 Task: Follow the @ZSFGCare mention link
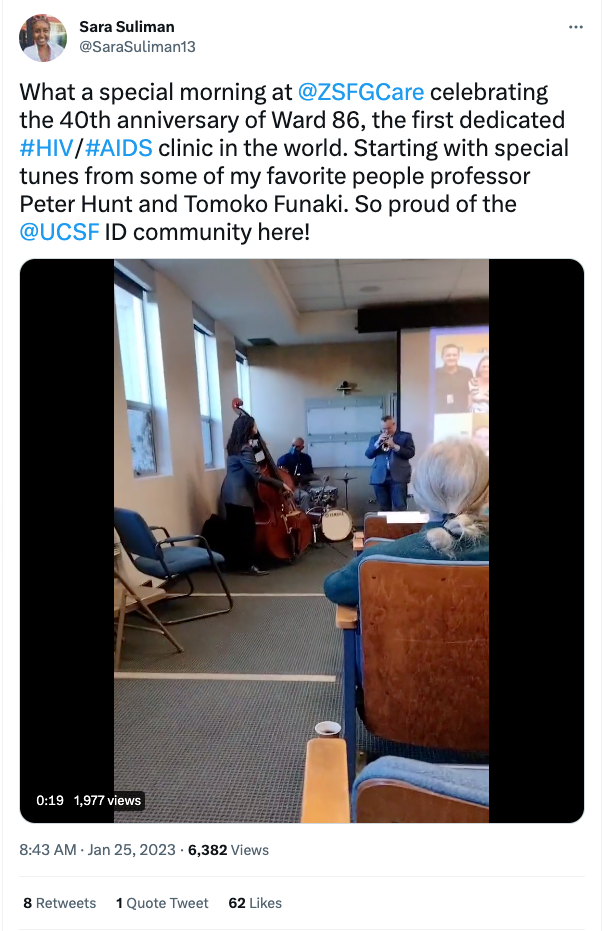pos(361,93)
